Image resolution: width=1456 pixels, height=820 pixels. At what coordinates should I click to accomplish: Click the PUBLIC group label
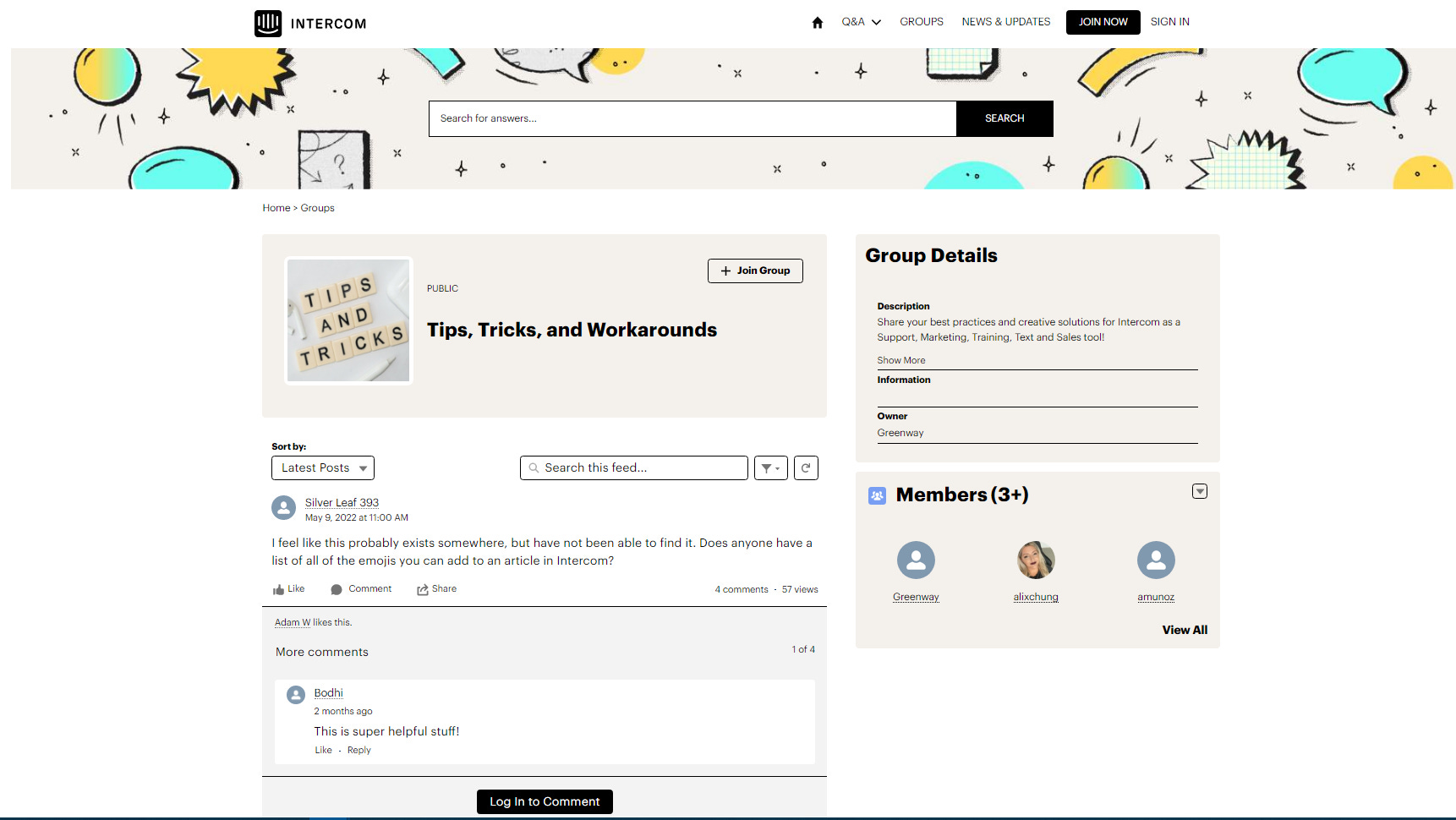442,288
